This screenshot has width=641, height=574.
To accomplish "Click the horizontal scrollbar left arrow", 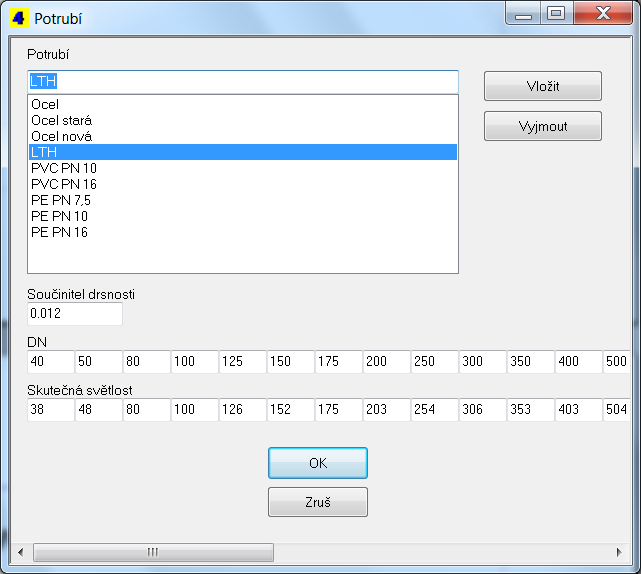I will tap(20, 552).
